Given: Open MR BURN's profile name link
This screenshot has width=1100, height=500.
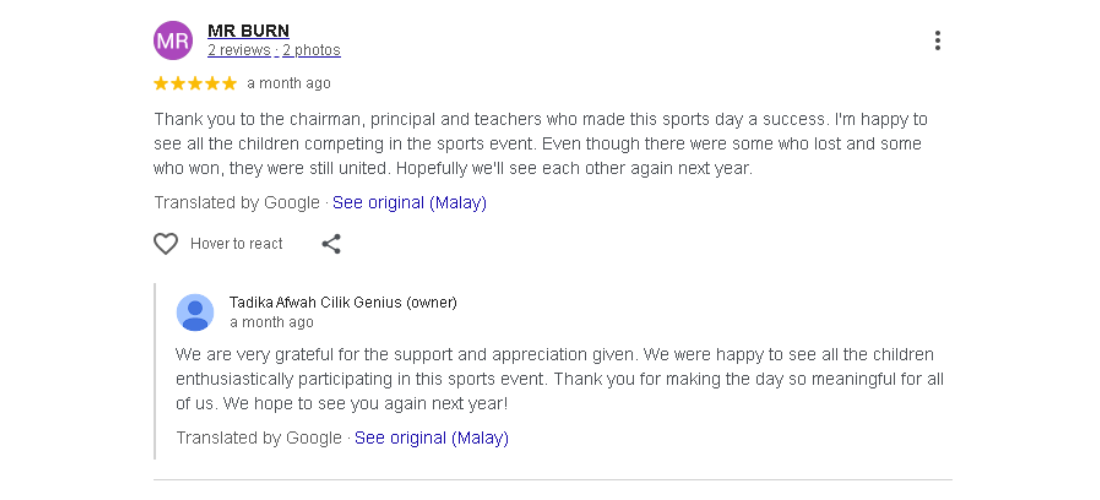Looking at the screenshot, I should click(x=248, y=31).
